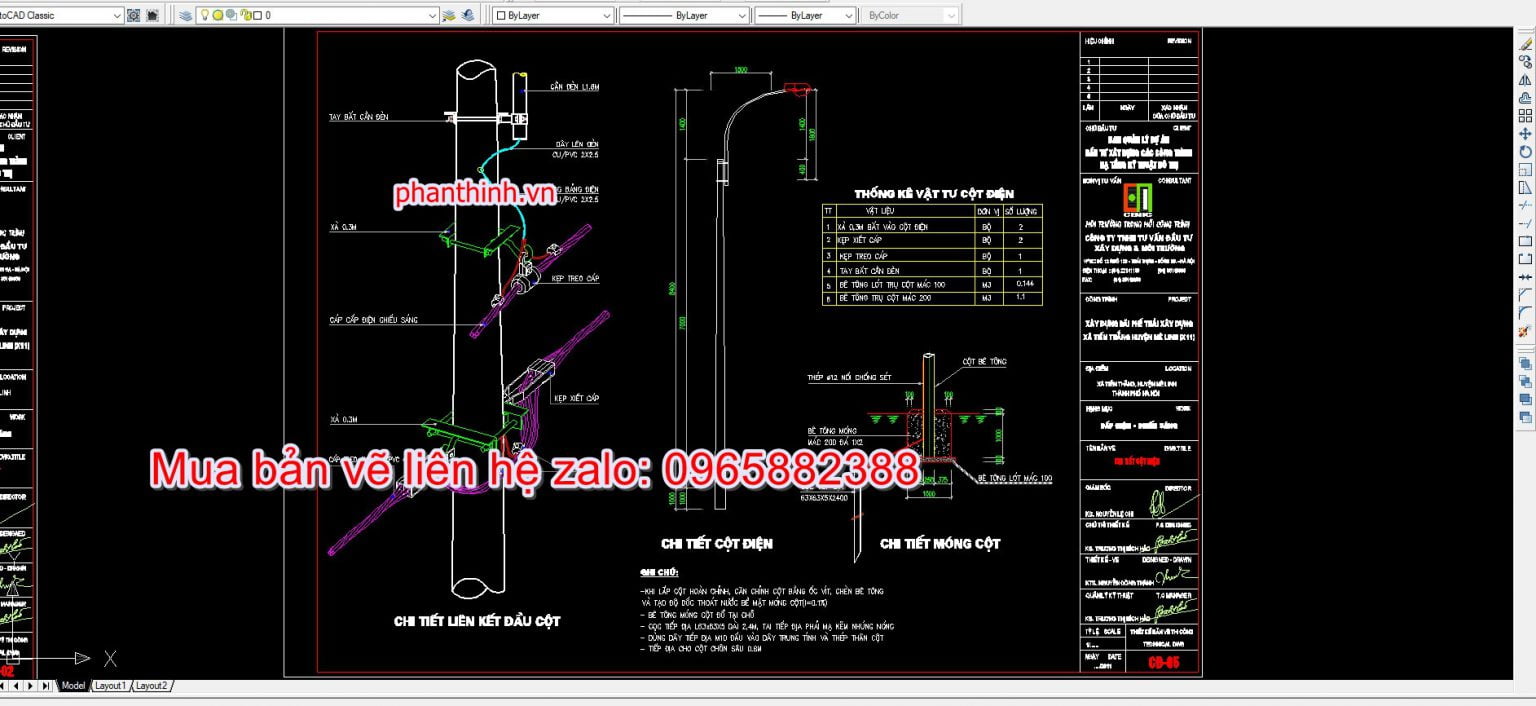Open the ByLayer linetype dropdown

[741, 16]
